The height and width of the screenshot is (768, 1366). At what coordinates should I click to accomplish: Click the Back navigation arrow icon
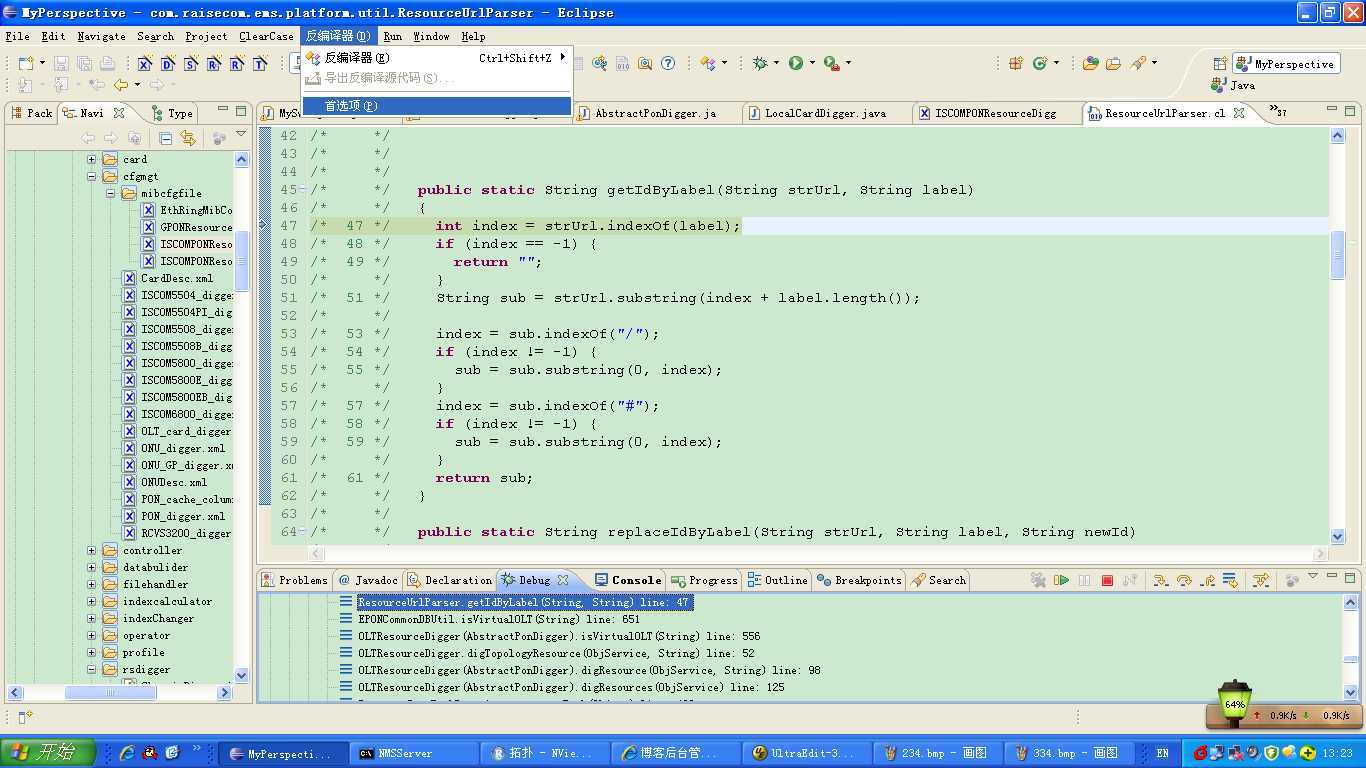[121, 85]
